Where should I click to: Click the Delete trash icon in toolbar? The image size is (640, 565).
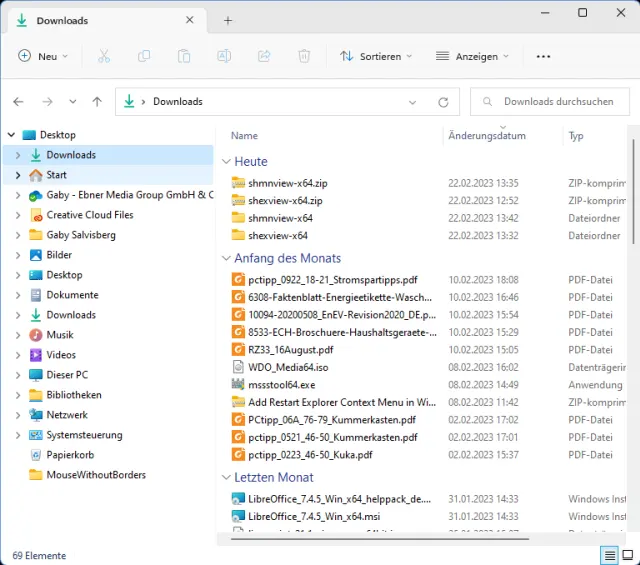[304, 57]
